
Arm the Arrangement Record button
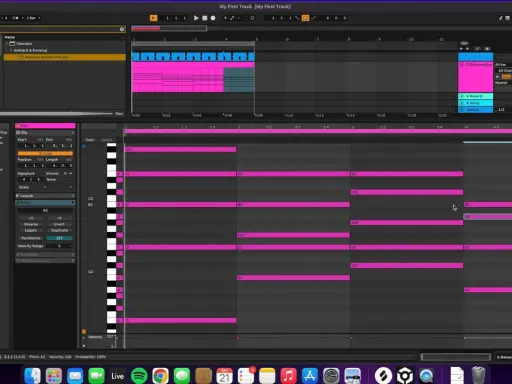(213, 18)
